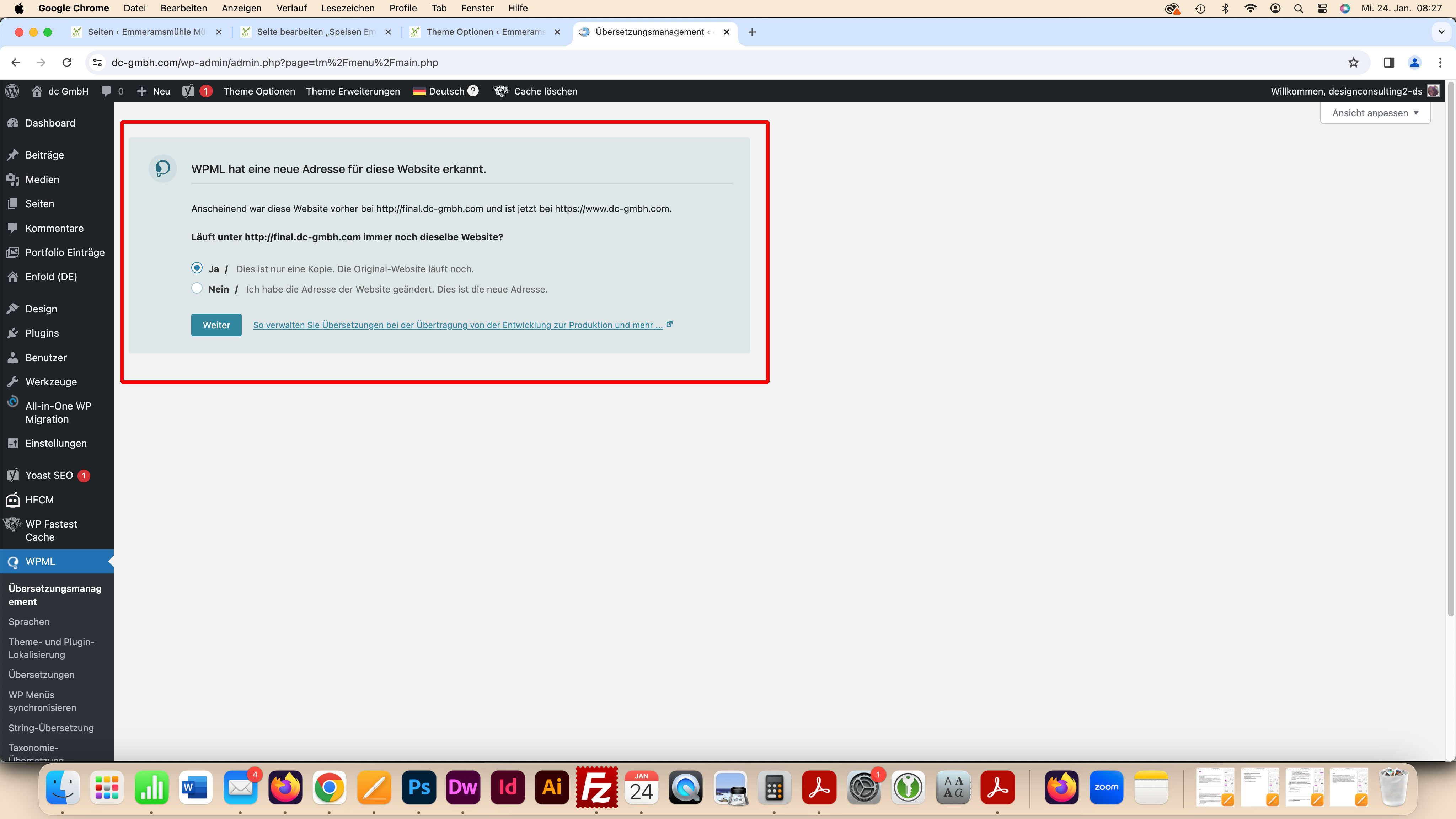Viewport: 1456px width, 819px height.
Task: Open Einstellungen in sidebar
Action: 57,443
